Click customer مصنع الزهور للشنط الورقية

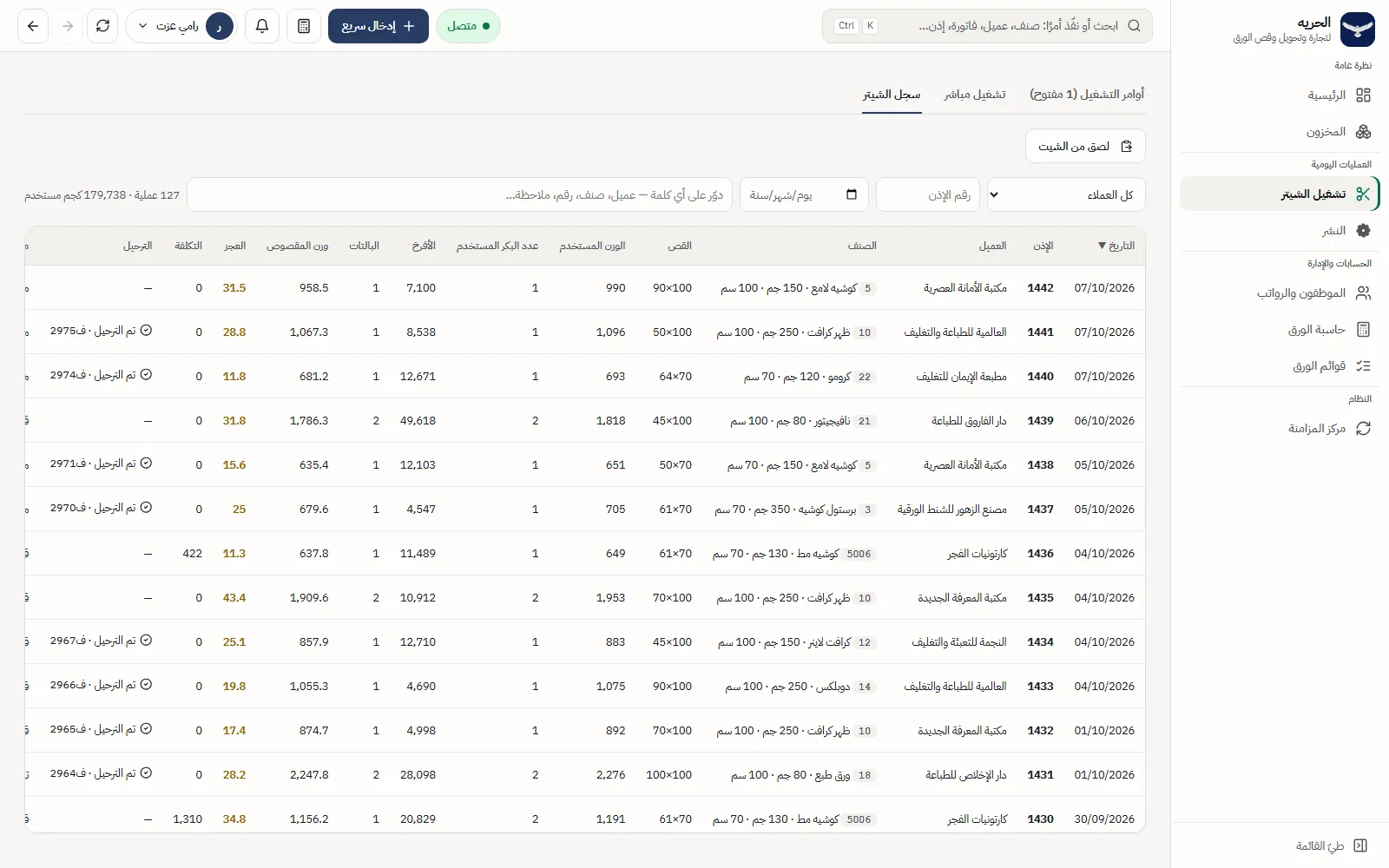(x=952, y=510)
